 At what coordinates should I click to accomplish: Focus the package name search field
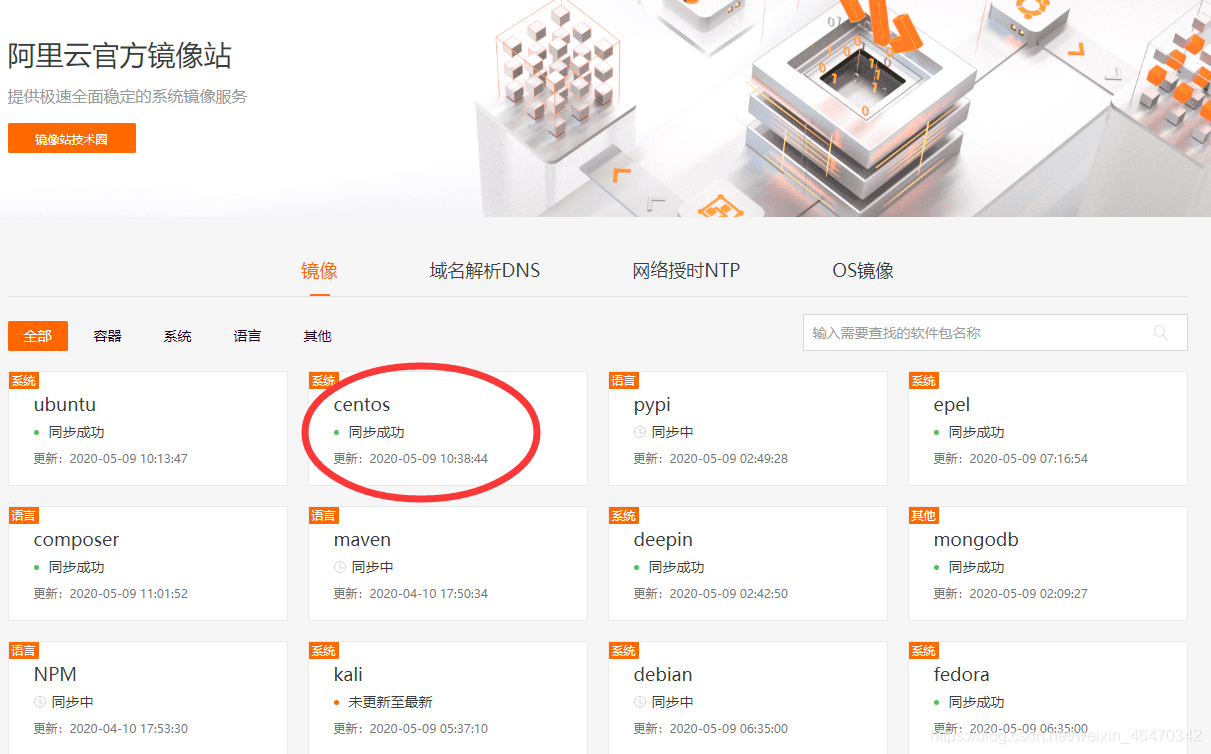[x=995, y=333]
